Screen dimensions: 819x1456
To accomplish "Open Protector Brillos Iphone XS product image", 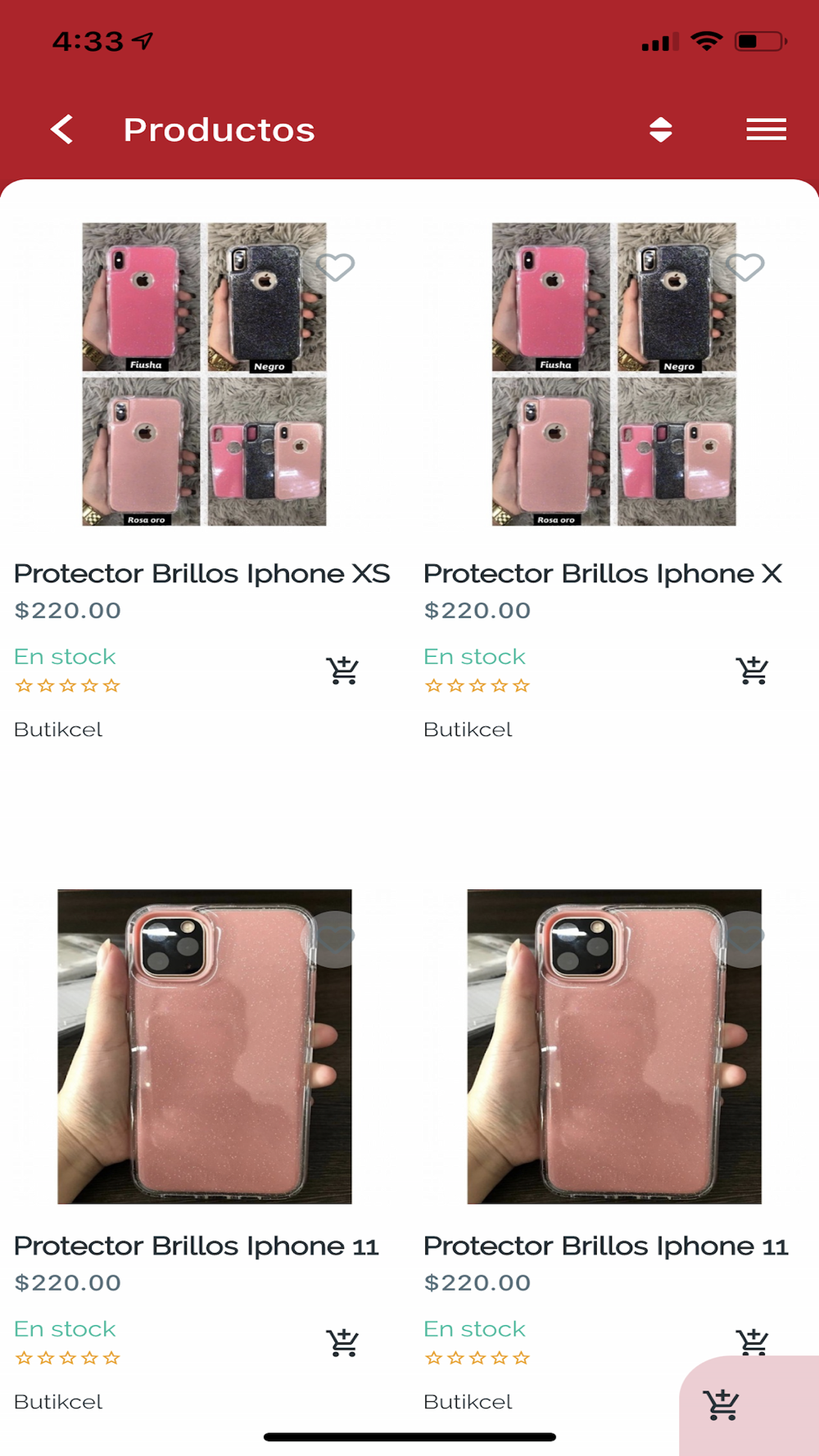I will tap(204, 374).
